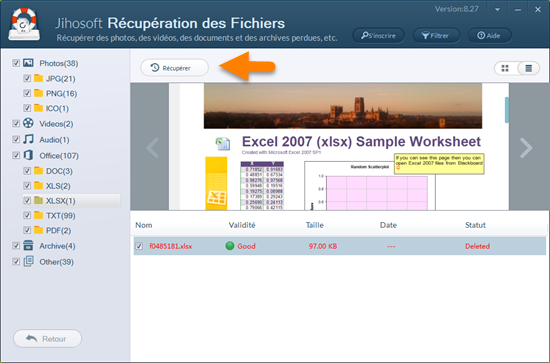The width and height of the screenshot is (550, 363).
Task: Select the Videos(2) category
Action: tap(56, 124)
